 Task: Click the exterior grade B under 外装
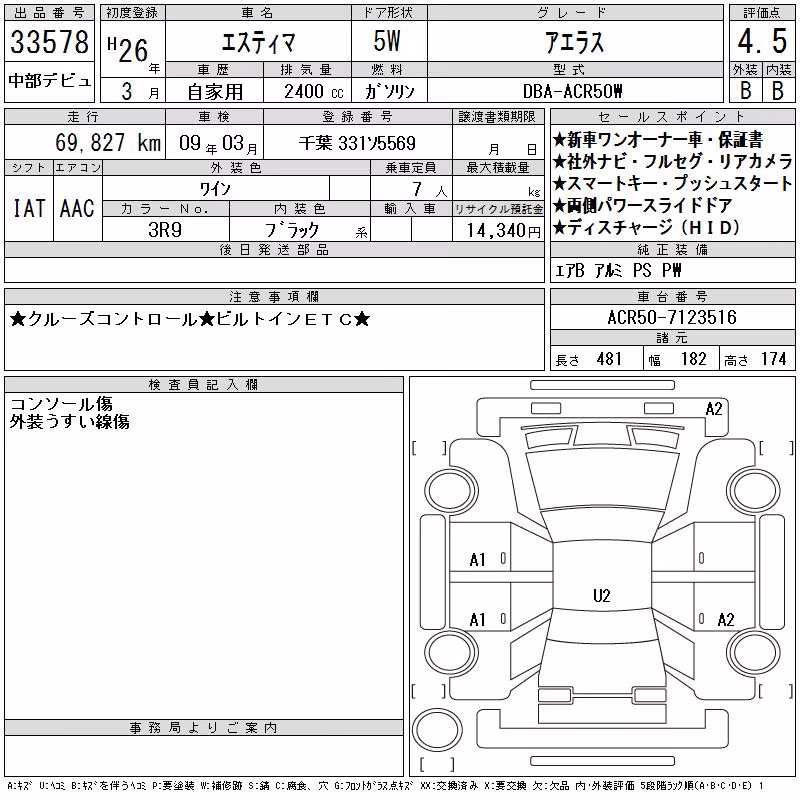coord(745,90)
